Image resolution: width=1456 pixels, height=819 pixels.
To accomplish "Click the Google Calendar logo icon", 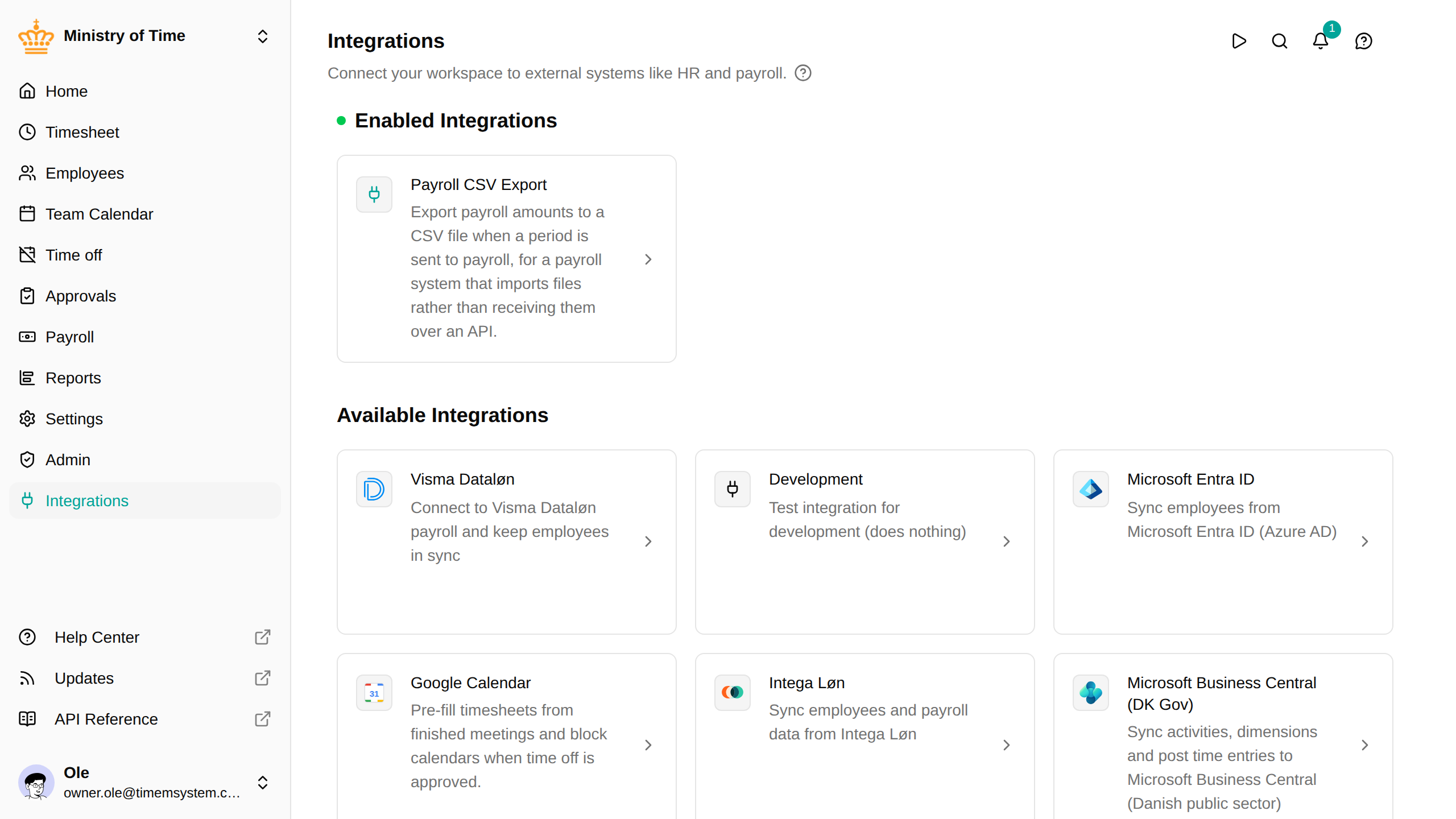I will [x=374, y=693].
